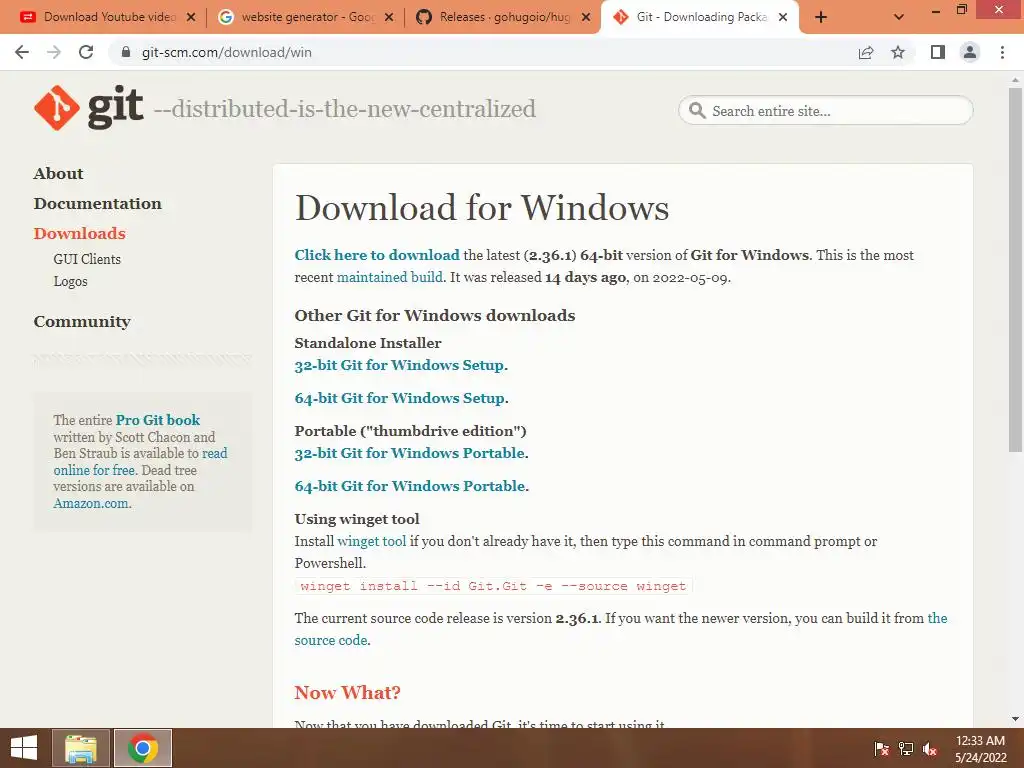Open the browser side panel icon
The height and width of the screenshot is (768, 1024).
(x=938, y=52)
